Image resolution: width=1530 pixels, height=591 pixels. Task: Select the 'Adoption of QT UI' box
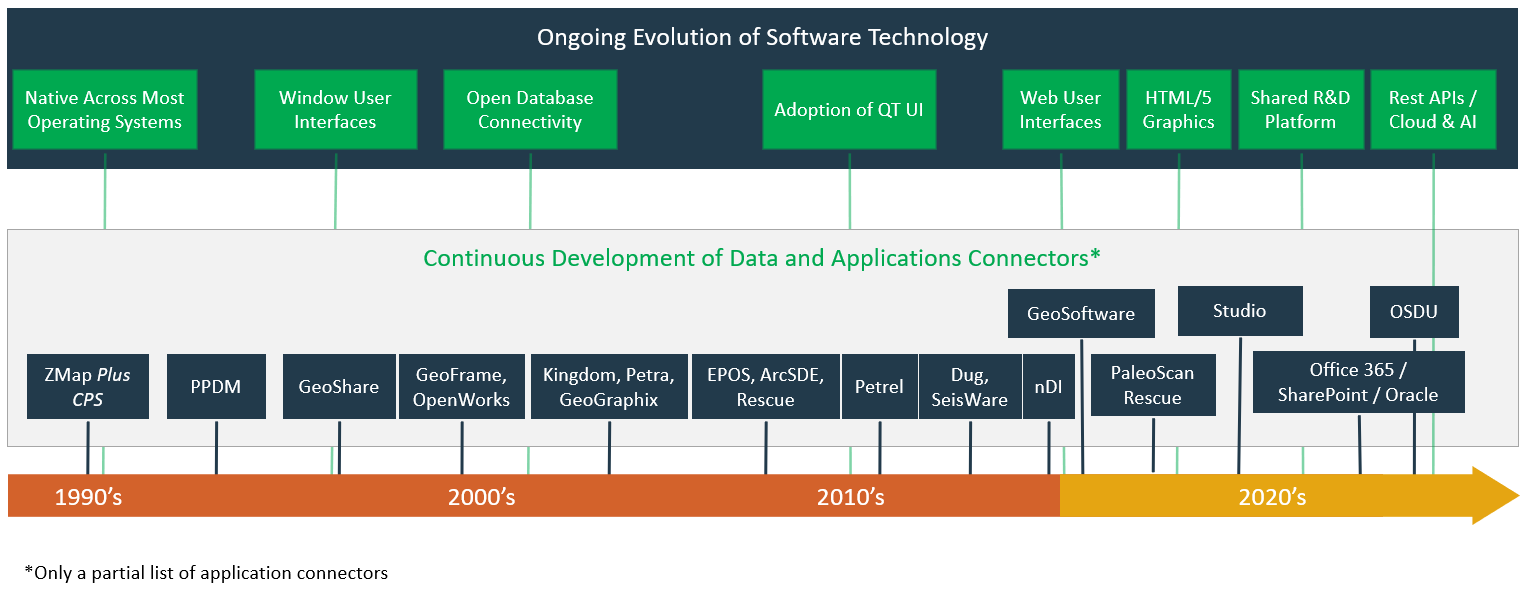click(849, 110)
